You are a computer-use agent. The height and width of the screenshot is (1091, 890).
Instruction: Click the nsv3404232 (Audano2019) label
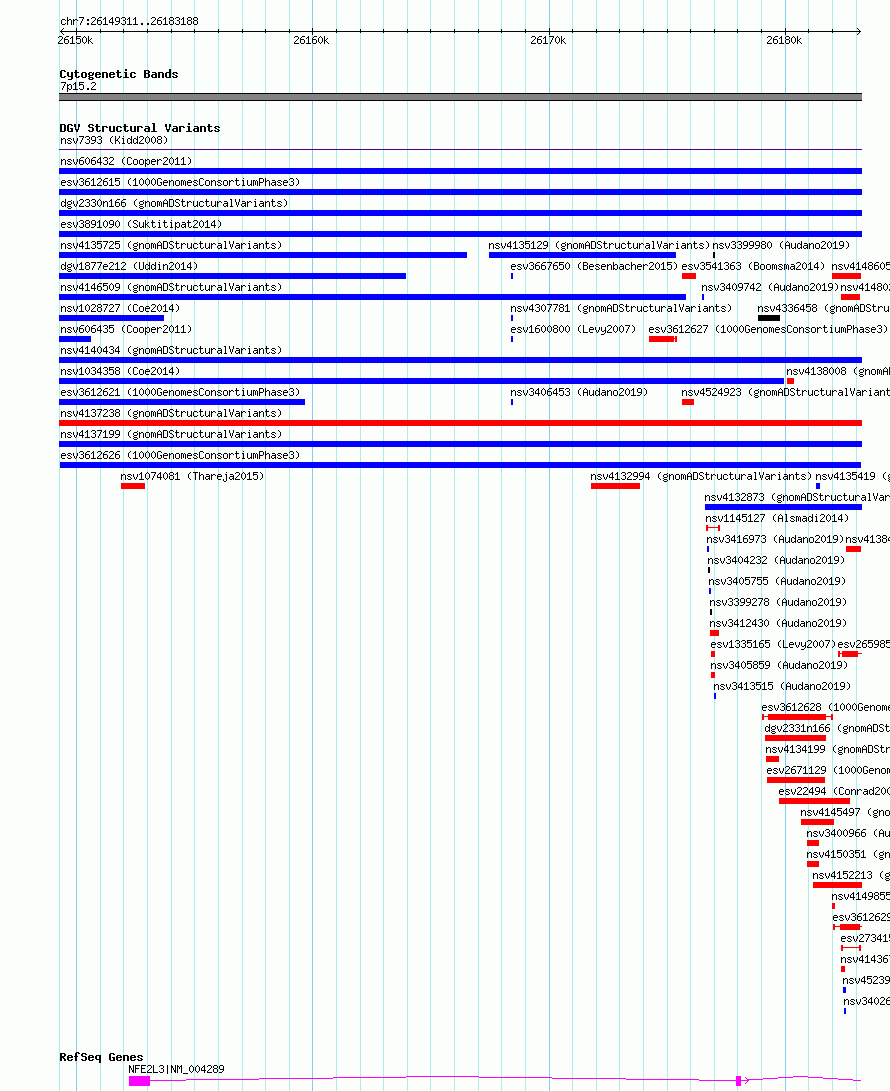coord(777,560)
